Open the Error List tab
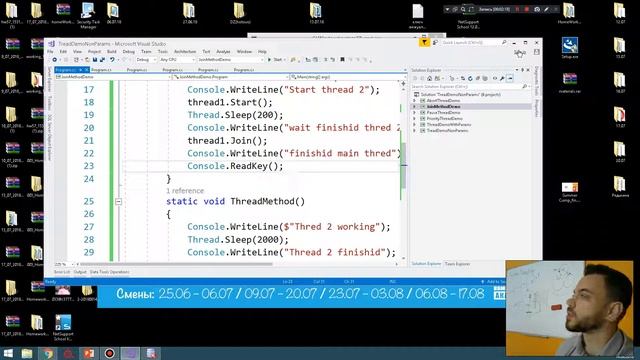 point(62,272)
